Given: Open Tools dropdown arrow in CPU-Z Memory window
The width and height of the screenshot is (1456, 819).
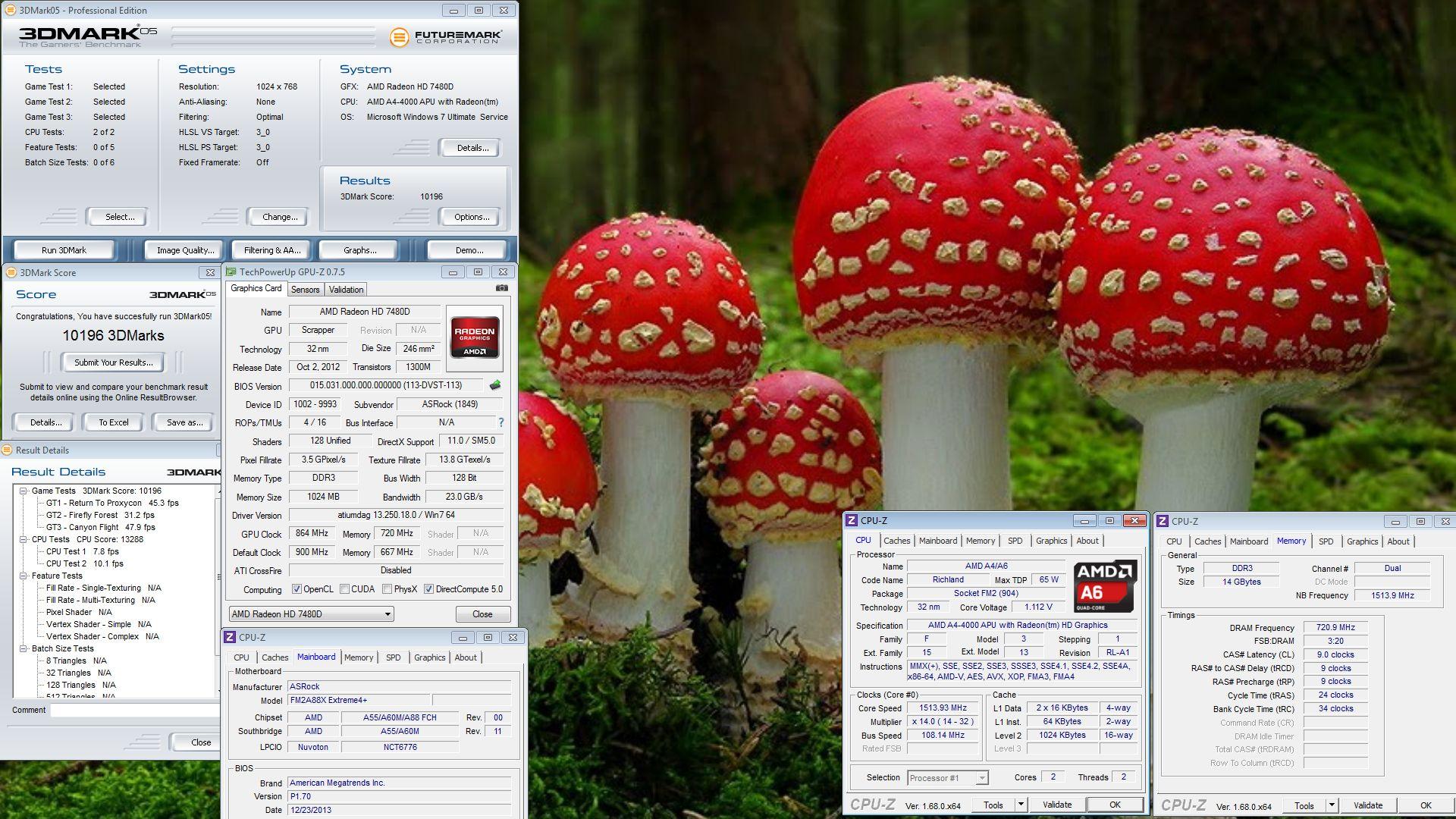Looking at the screenshot, I should click(x=1332, y=806).
